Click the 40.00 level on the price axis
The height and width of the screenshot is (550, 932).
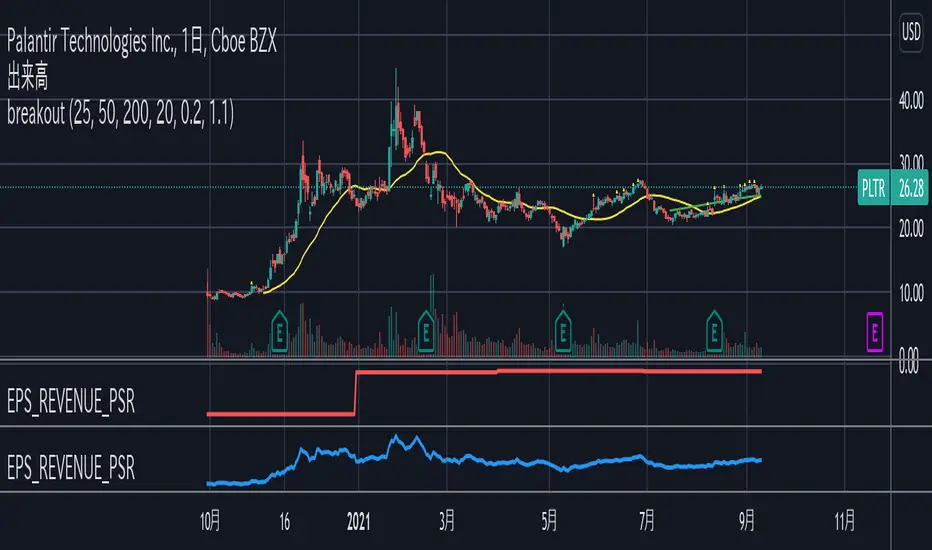point(911,100)
